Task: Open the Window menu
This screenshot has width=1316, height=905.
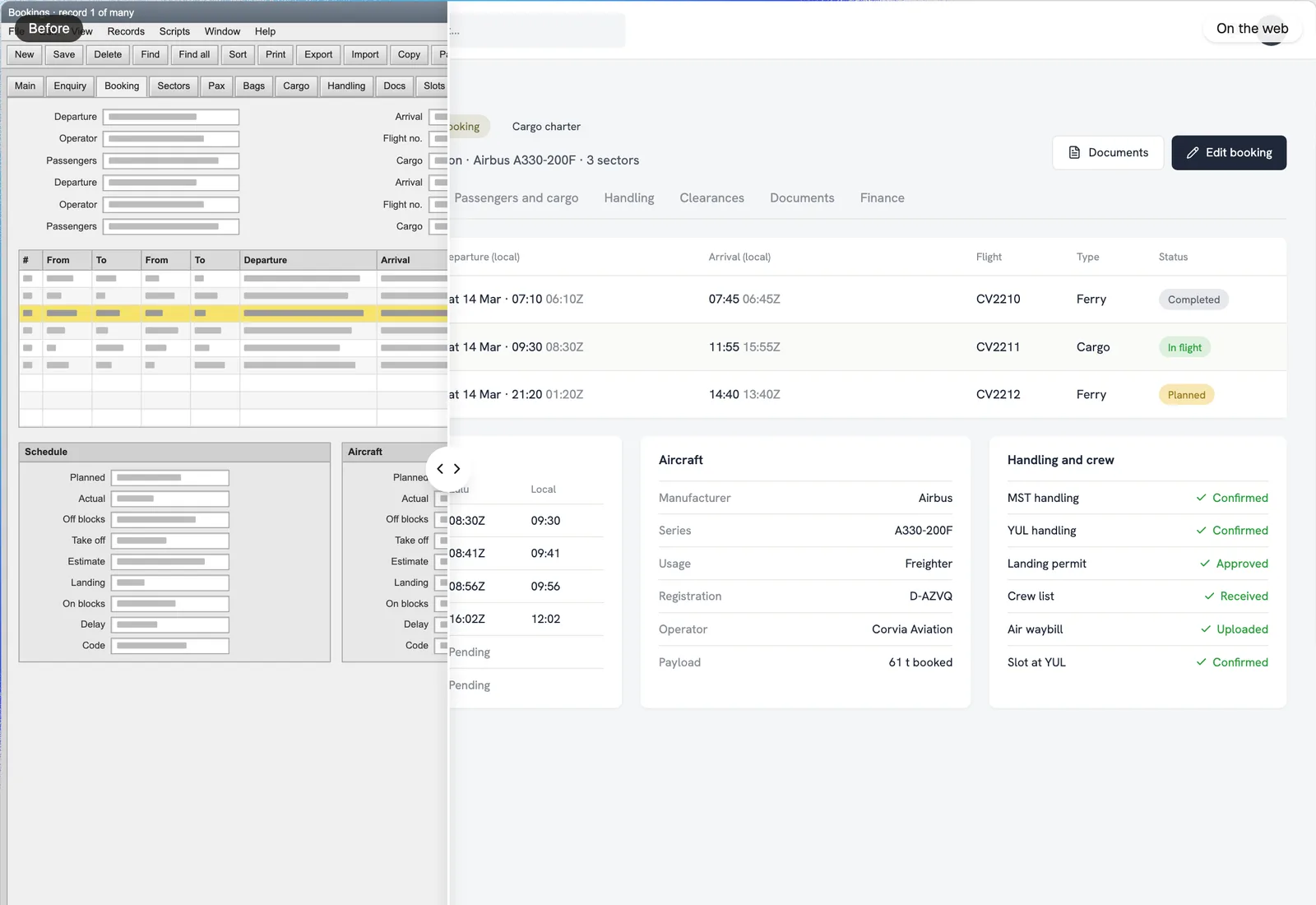Action: [222, 31]
